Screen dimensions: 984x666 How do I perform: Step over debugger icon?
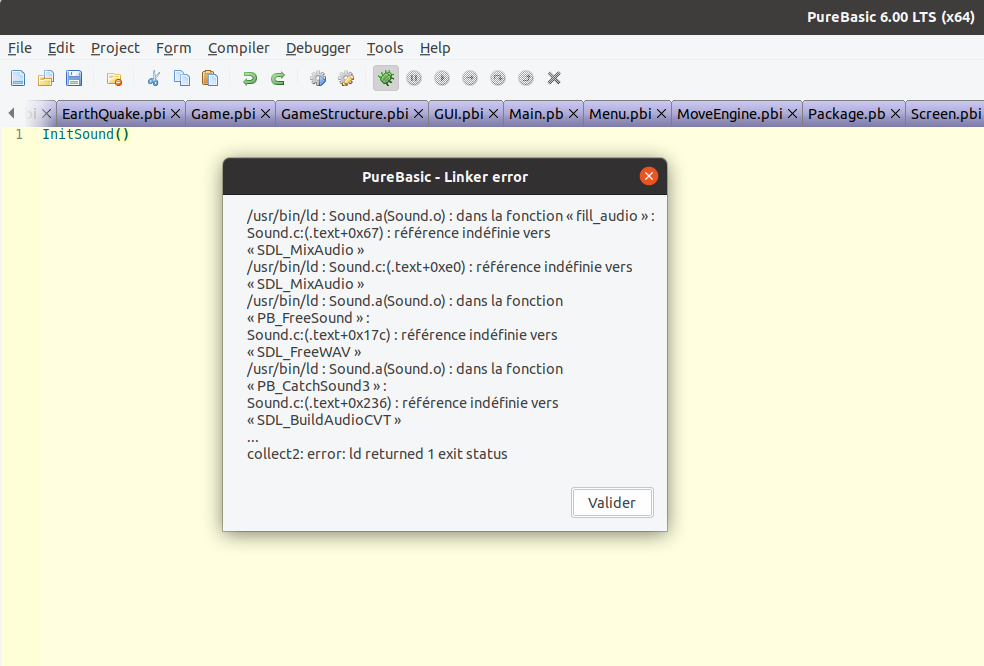pyautogui.click(x=498, y=78)
